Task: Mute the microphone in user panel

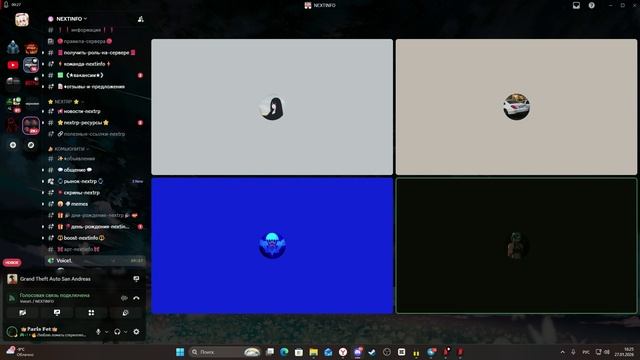Action: click(x=98, y=332)
